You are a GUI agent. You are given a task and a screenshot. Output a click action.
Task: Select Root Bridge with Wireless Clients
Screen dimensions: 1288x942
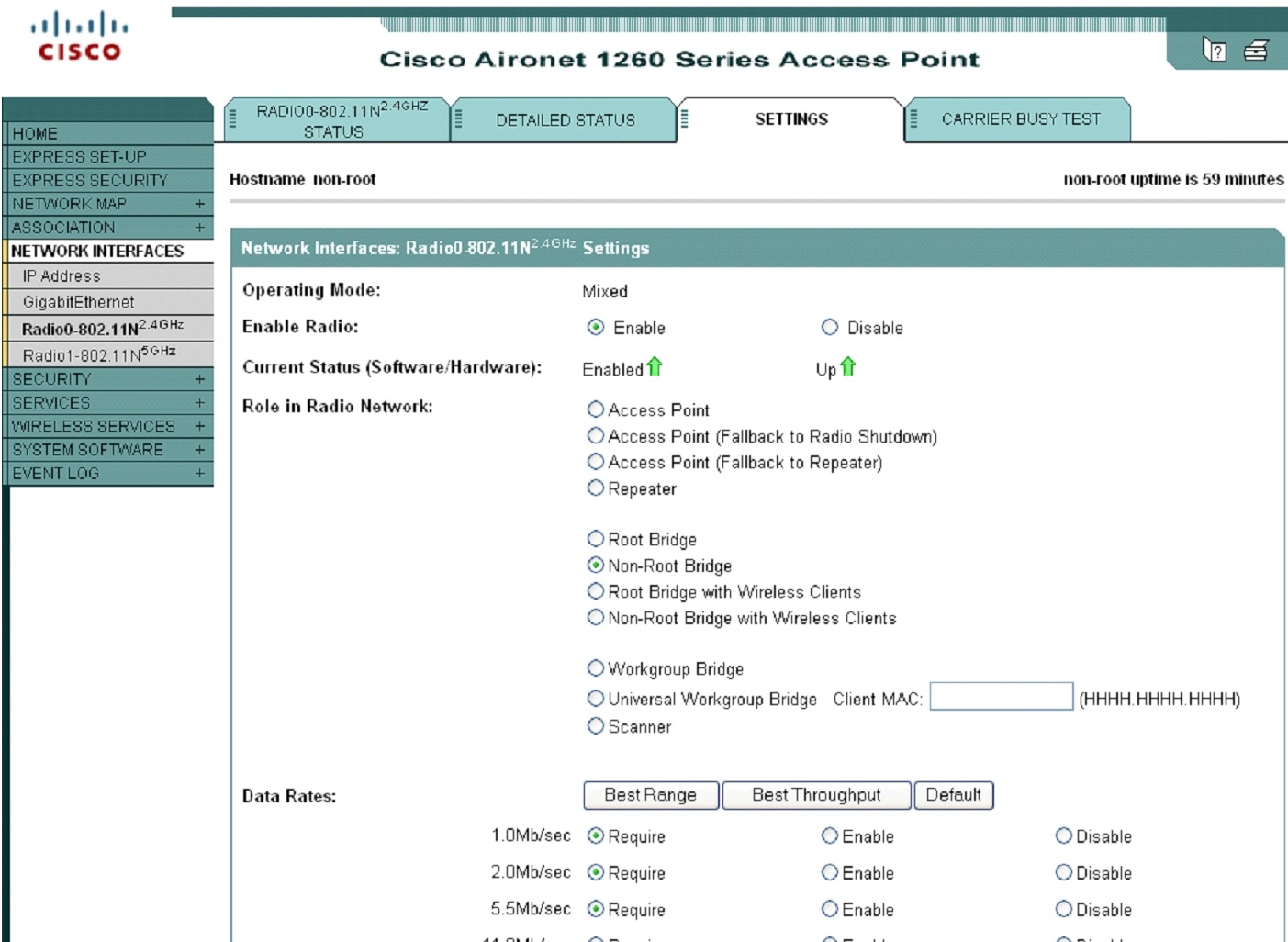pos(596,591)
